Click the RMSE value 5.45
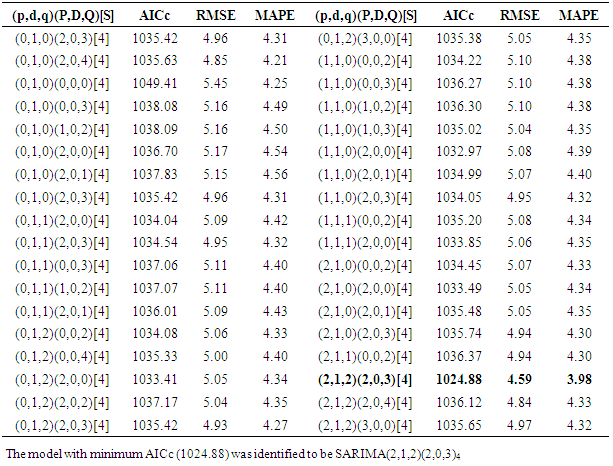This screenshot has width=613, height=466. pos(214,79)
